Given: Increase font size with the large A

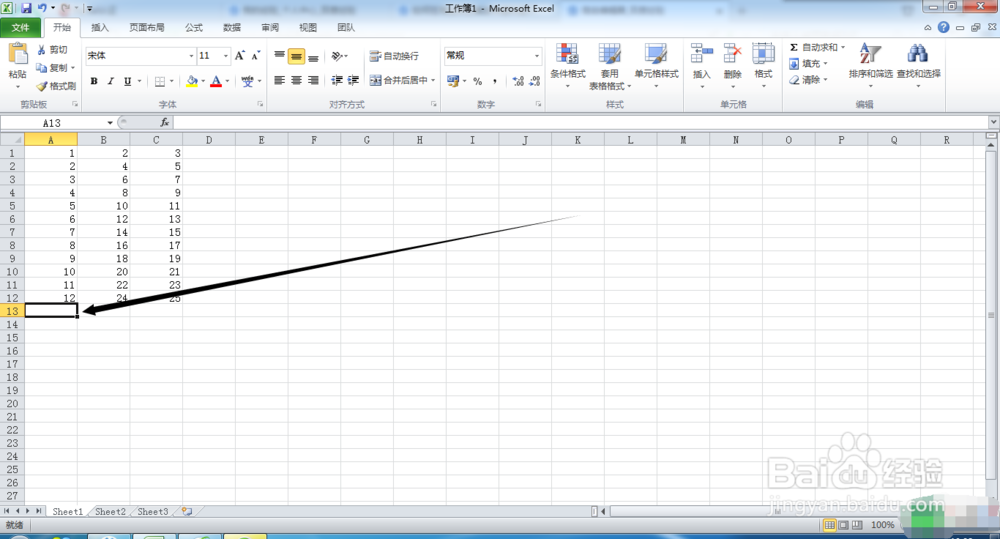Looking at the screenshot, I should (239, 55).
